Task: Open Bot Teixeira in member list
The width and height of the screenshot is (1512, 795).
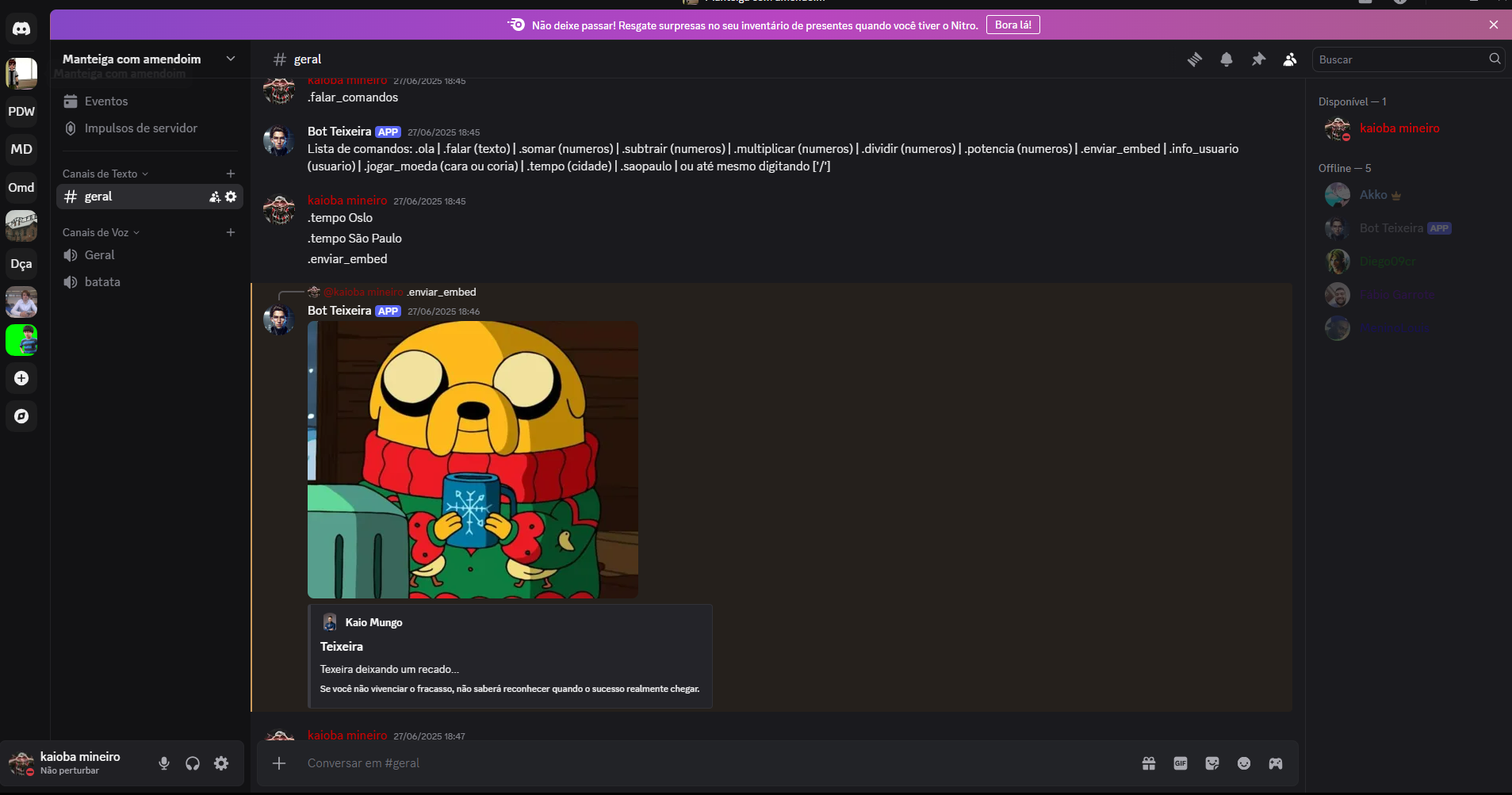Action: (1407, 228)
